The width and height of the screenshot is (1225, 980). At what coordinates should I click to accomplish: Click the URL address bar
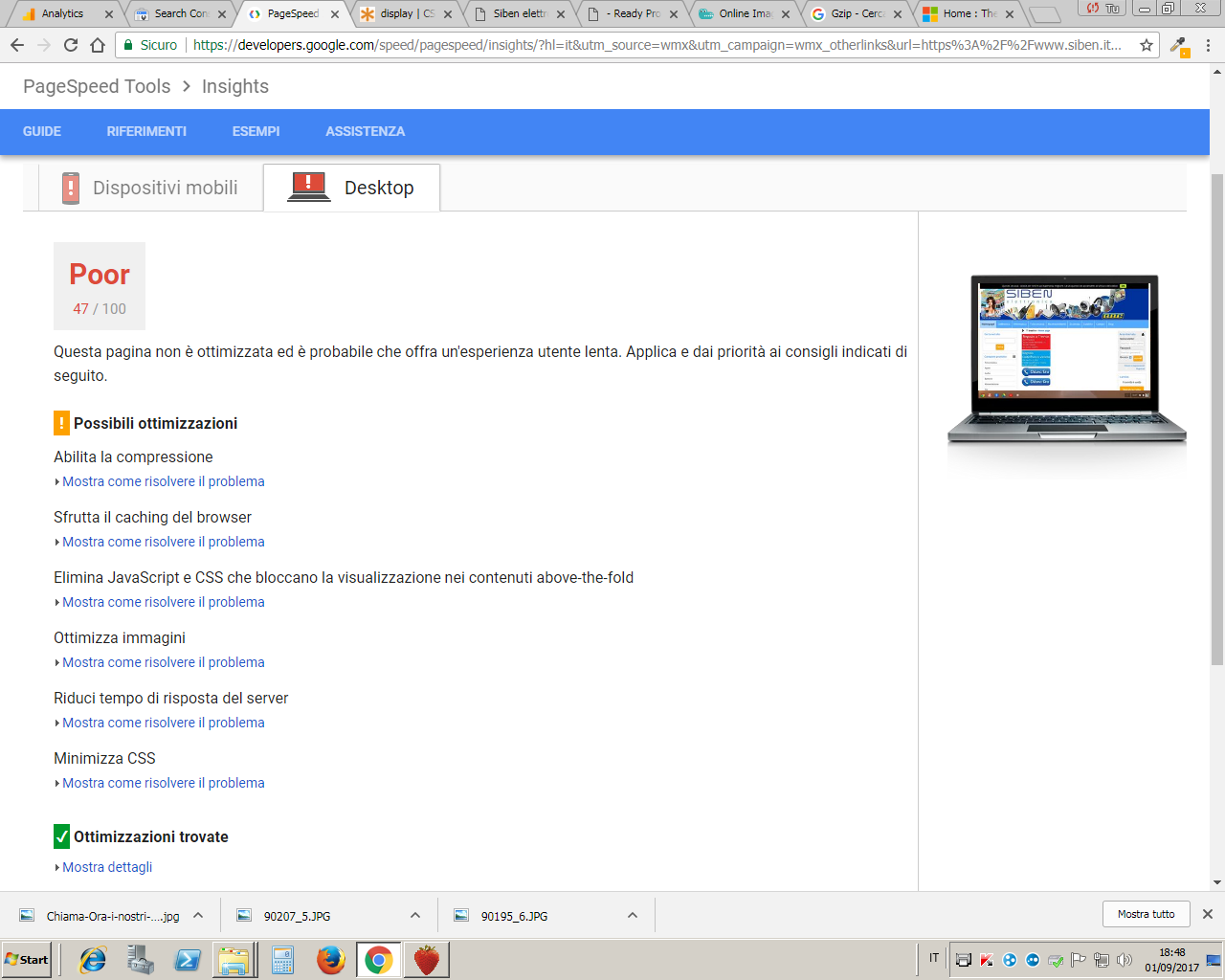pos(657,45)
